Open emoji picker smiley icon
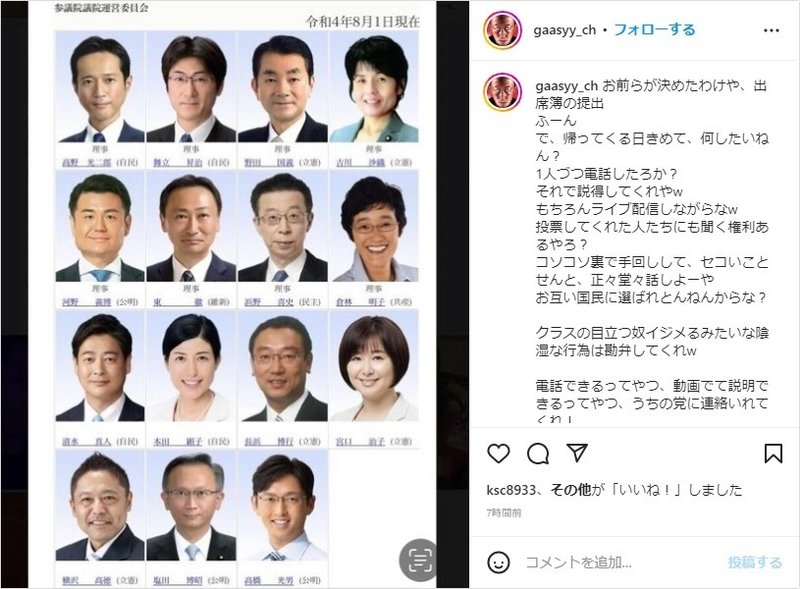 coord(498,562)
